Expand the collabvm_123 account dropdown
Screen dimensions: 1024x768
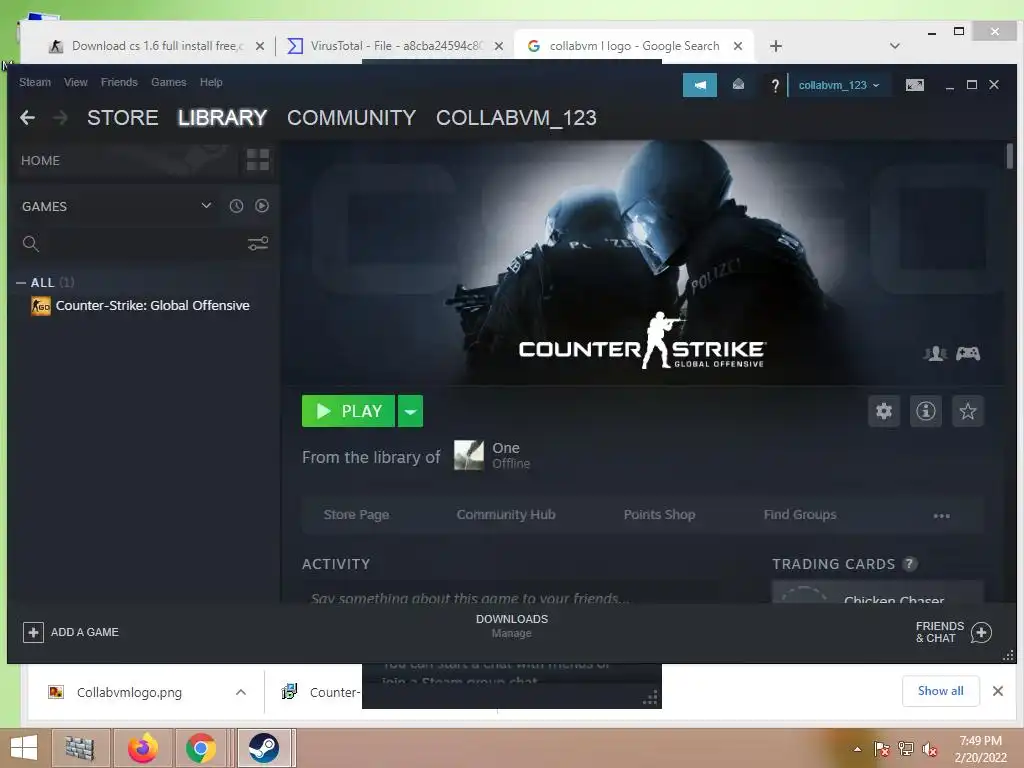pyautogui.click(x=839, y=85)
